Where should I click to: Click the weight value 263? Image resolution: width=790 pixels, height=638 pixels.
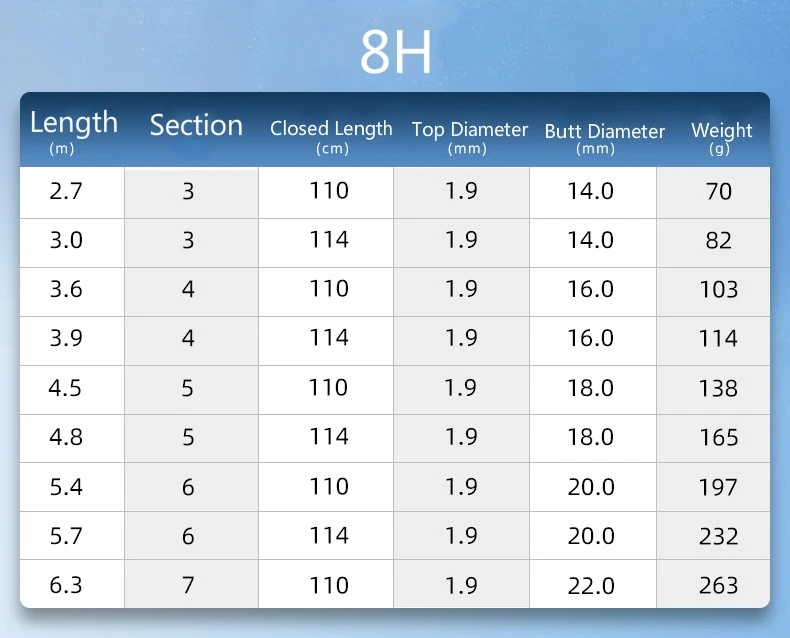pos(718,585)
